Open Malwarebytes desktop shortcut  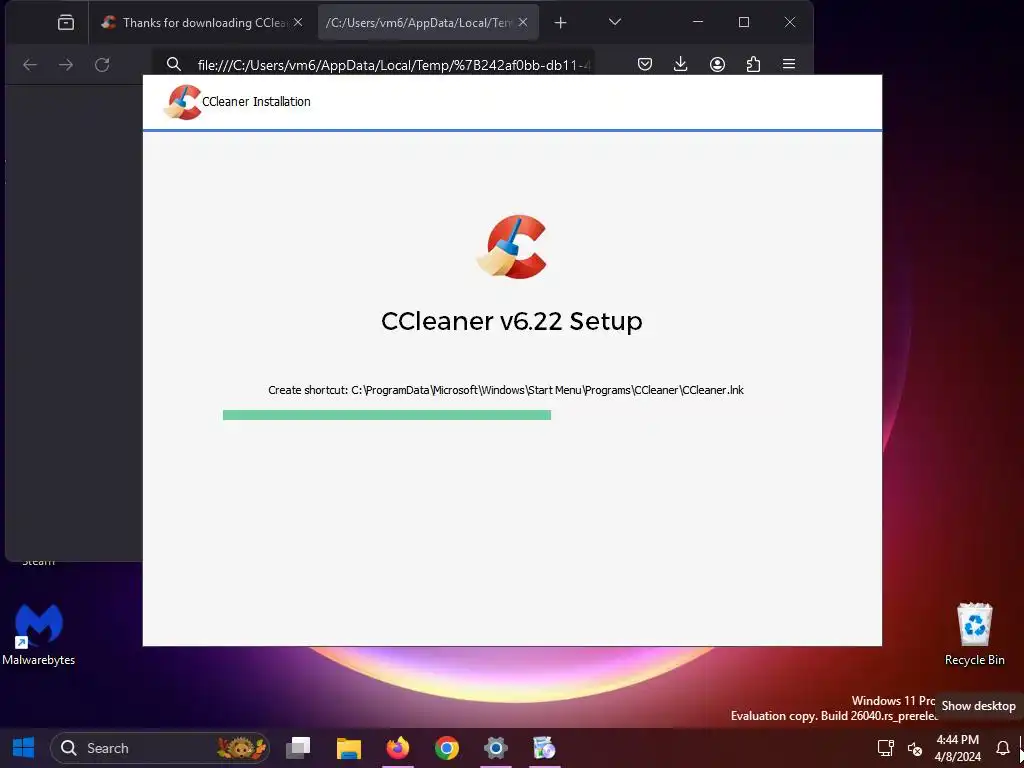click(x=39, y=633)
